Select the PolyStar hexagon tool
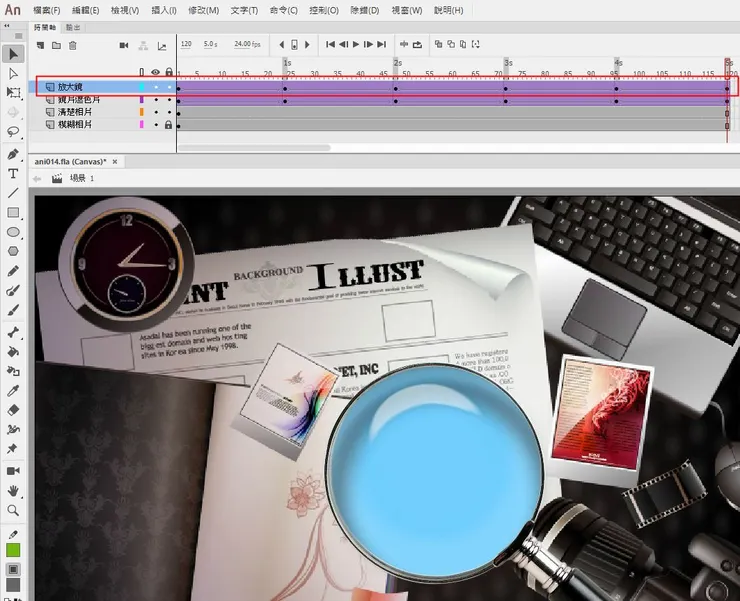This screenshot has width=740, height=601. click(x=13, y=251)
